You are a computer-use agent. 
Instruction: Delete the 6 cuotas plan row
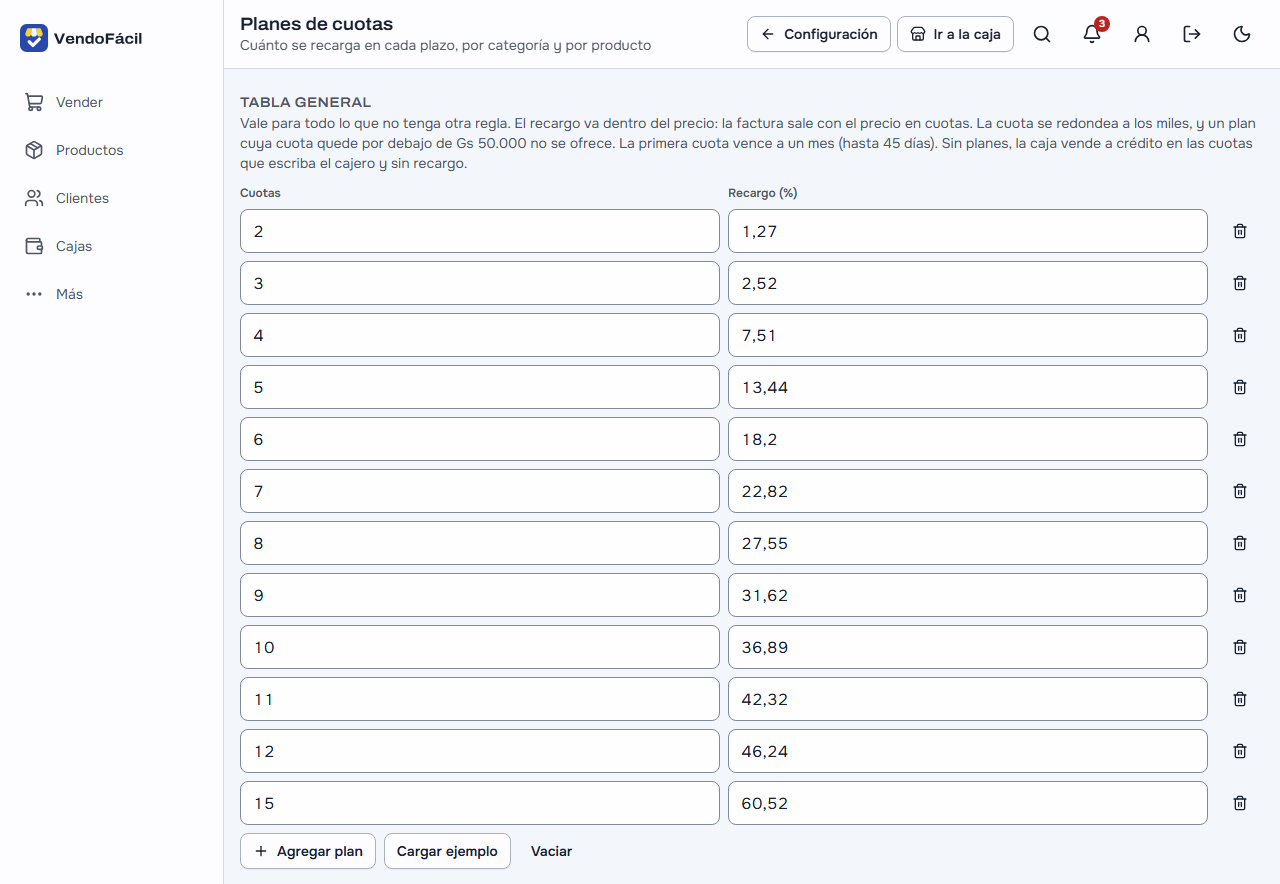tap(1240, 439)
